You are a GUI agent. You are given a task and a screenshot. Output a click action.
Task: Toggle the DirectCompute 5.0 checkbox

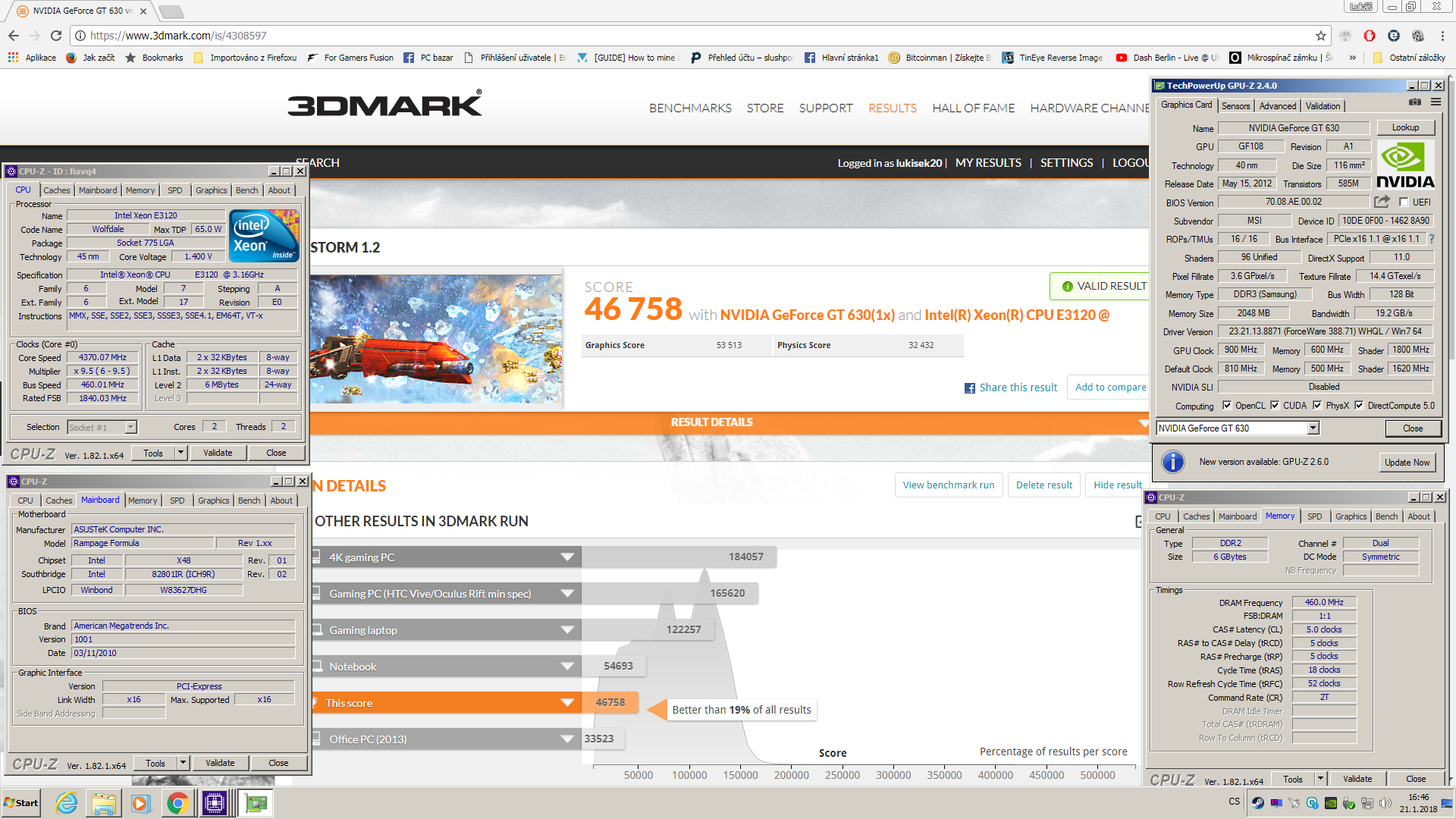[x=1359, y=406]
